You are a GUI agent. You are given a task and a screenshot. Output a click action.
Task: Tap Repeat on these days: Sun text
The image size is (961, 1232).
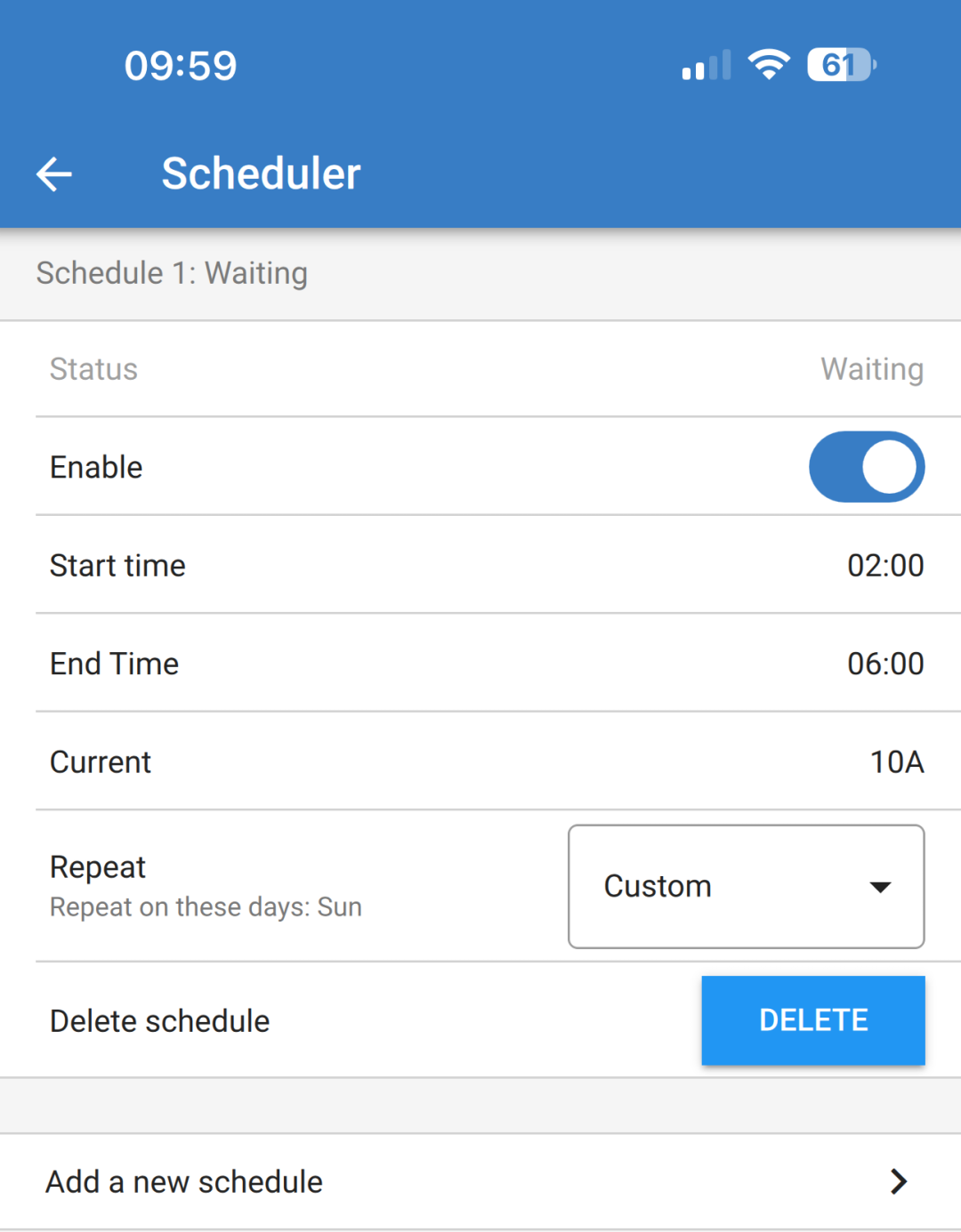click(205, 906)
